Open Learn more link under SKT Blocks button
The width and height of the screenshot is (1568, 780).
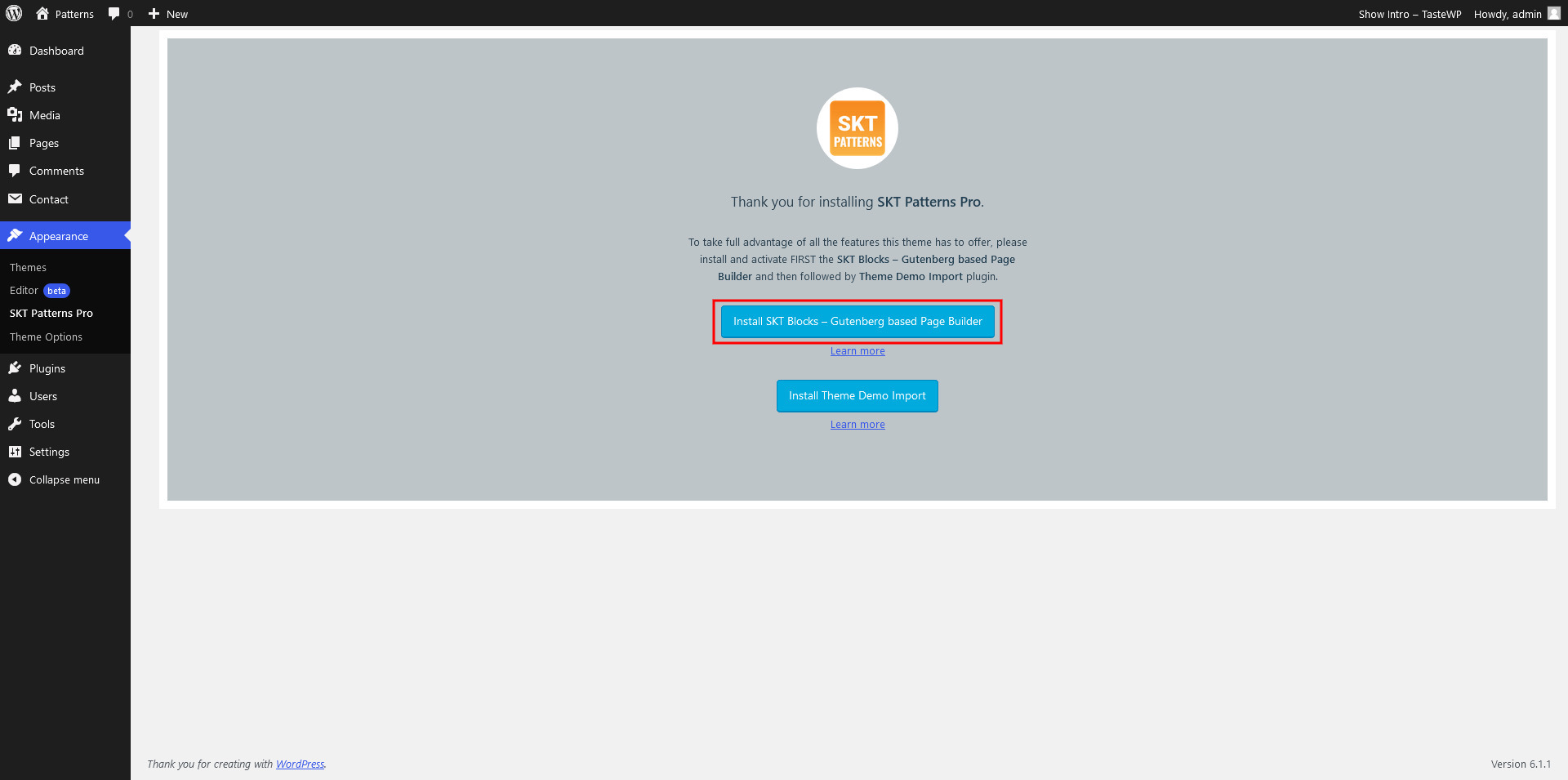coord(857,350)
